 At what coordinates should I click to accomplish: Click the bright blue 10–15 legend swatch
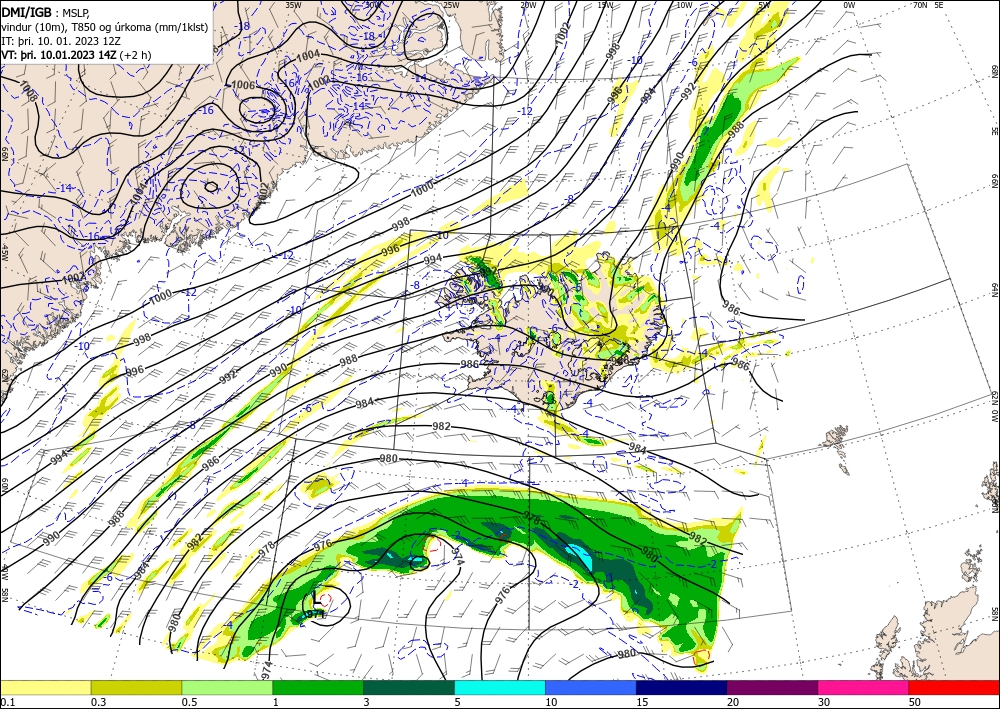click(591, 687)
